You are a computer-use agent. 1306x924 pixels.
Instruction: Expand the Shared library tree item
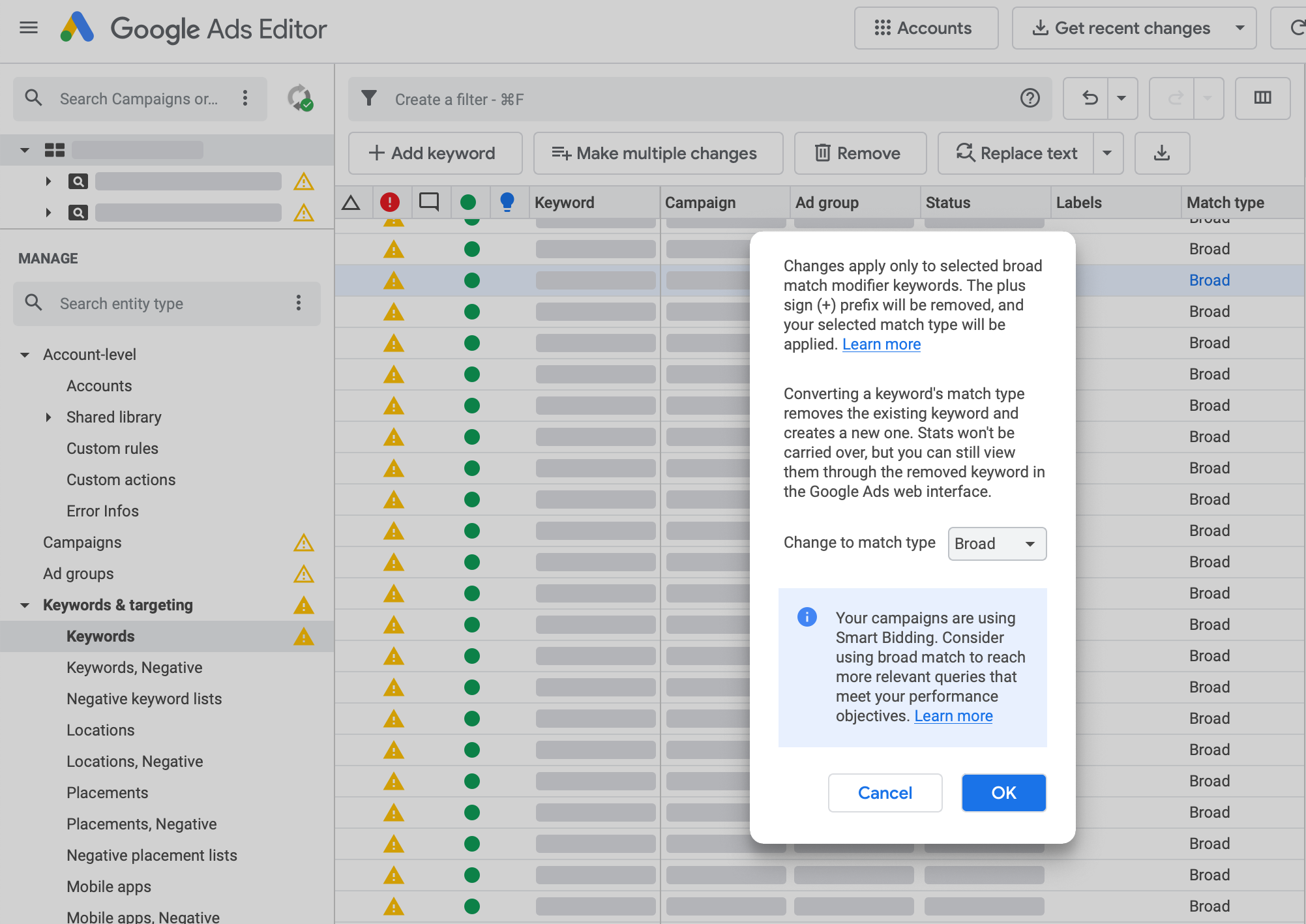48,417
